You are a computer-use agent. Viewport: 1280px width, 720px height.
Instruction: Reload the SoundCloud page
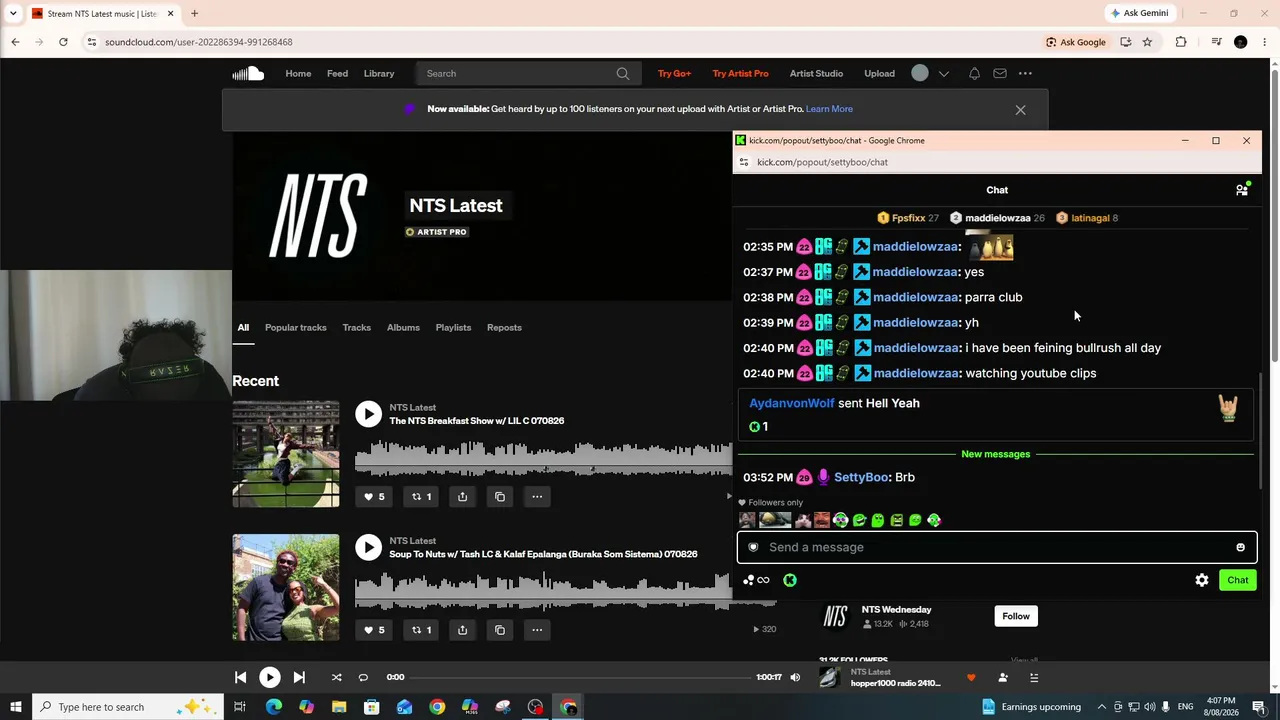click(x=63, y=42)
